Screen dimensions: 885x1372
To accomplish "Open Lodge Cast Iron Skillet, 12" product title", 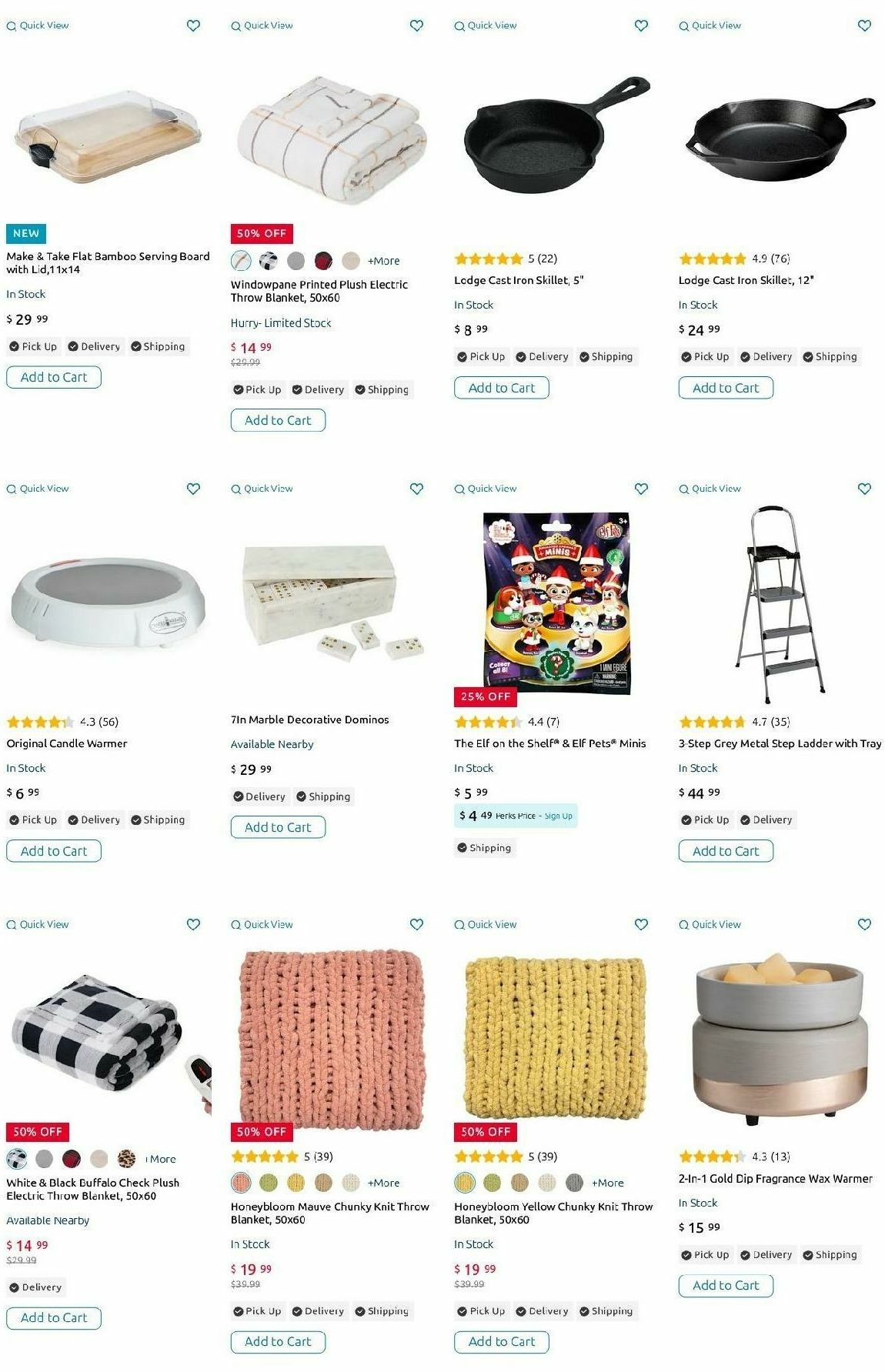I will pos(746,280).
